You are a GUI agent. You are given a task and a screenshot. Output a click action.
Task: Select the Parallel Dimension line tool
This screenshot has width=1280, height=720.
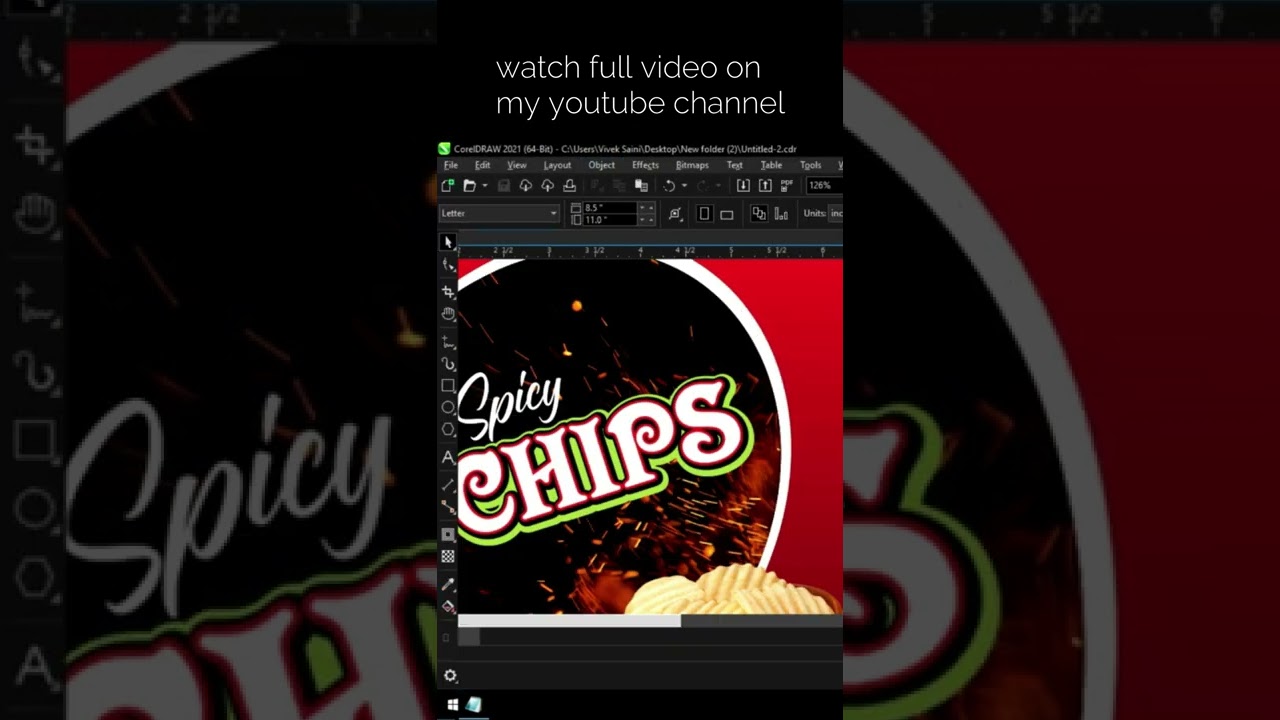[448, 485]
